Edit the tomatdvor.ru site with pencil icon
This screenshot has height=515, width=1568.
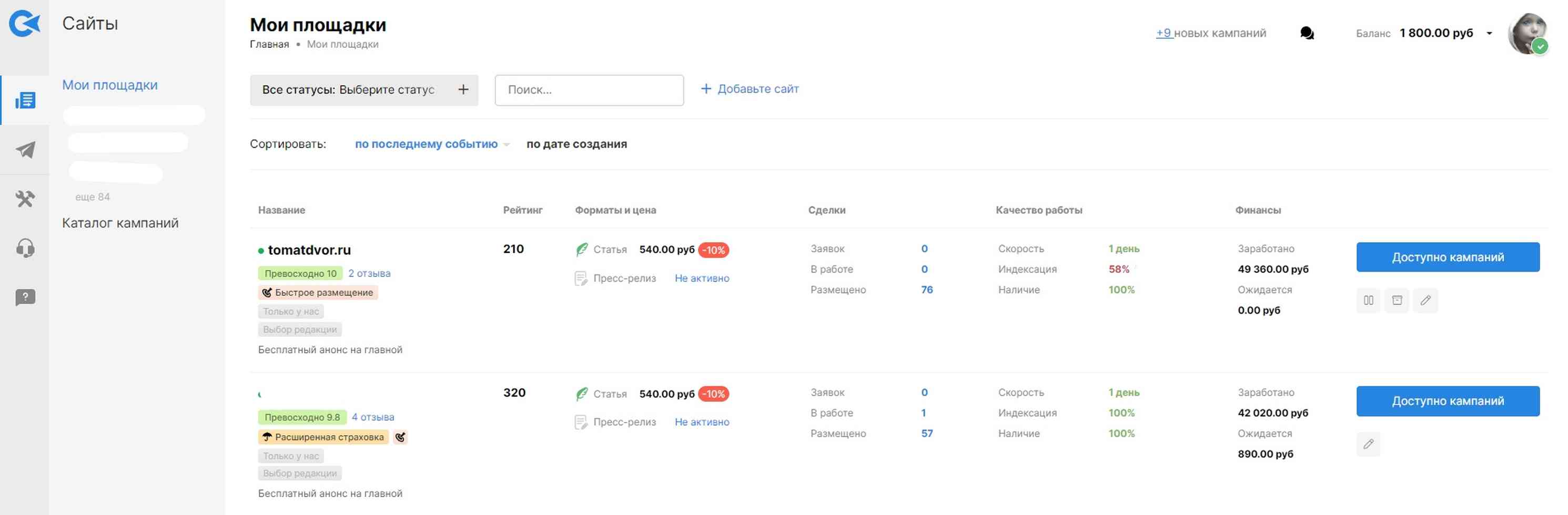point(1425,301)
